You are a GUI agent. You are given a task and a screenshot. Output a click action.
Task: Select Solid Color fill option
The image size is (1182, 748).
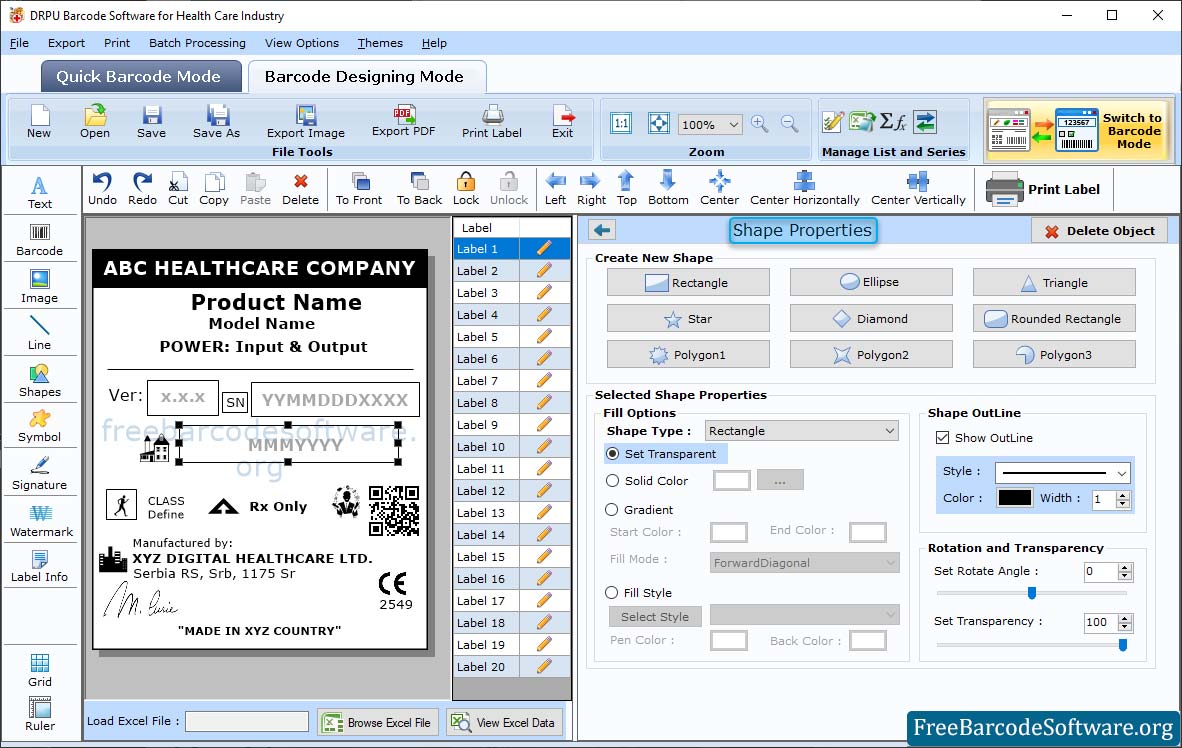coord(612,481)
